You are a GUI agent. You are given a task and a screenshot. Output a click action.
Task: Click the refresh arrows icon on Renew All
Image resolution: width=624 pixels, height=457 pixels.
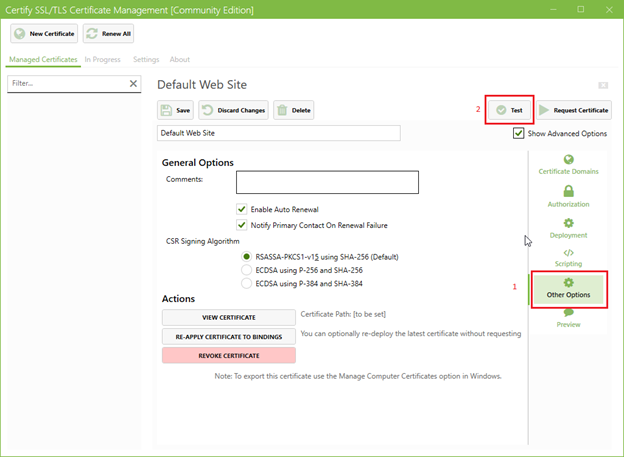pos(92,33)
